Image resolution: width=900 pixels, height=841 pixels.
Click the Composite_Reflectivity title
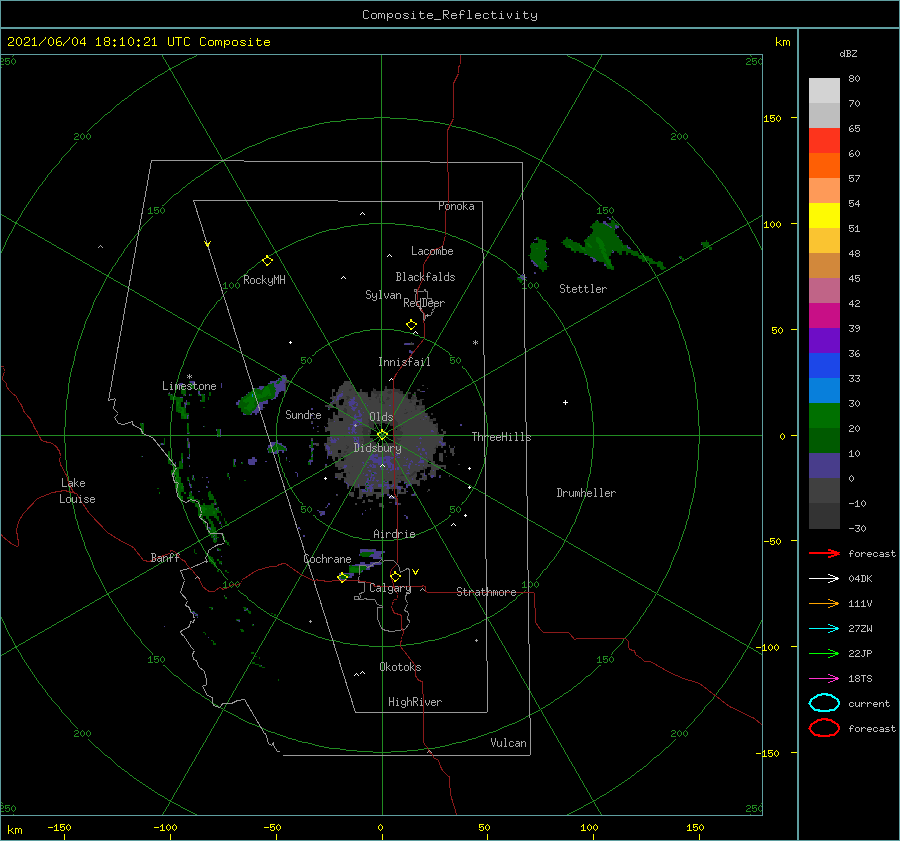(450, 15)
